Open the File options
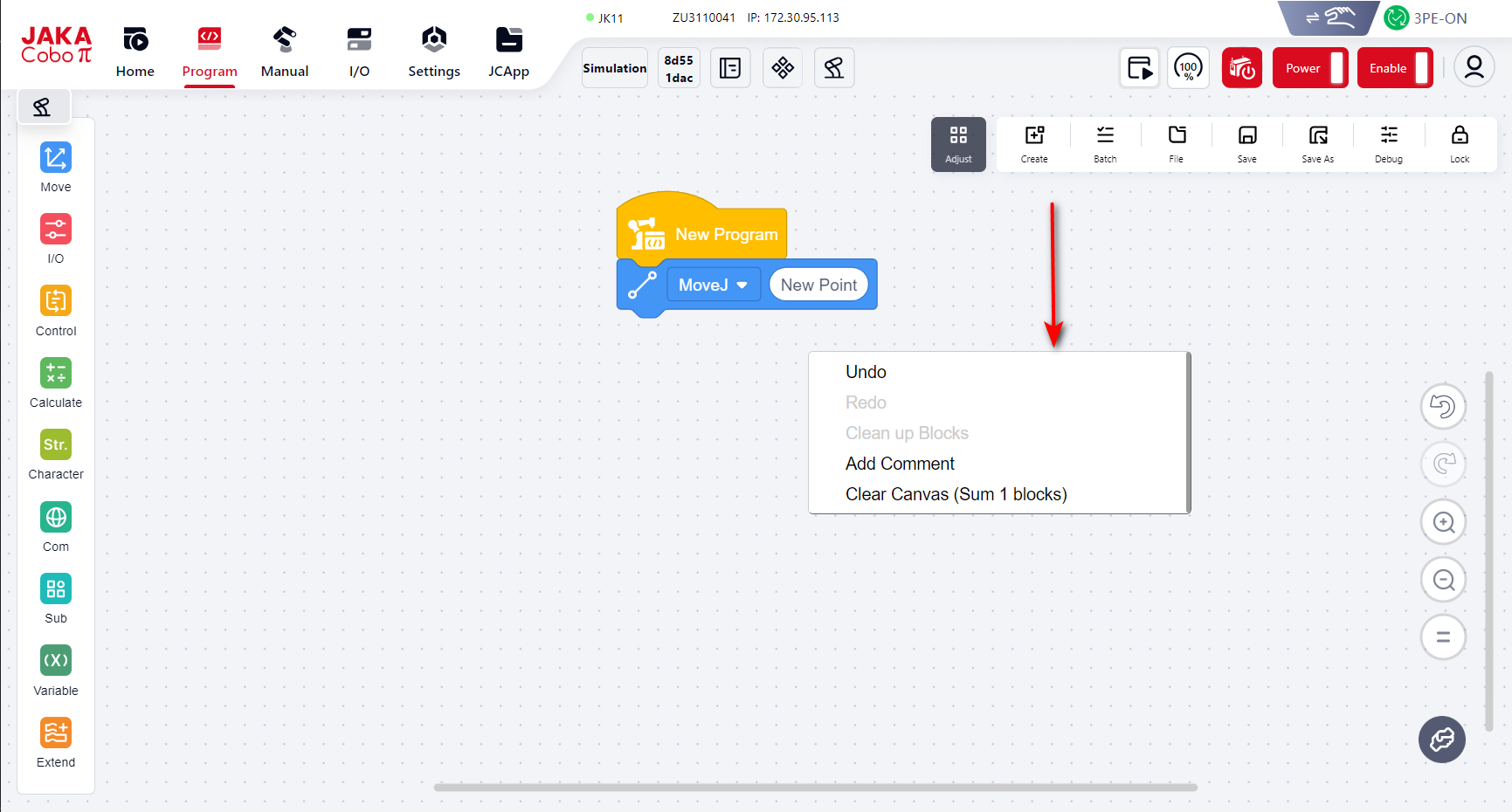The height and width of the screenshot is (812, 1512). click(x=1177, y=143)
